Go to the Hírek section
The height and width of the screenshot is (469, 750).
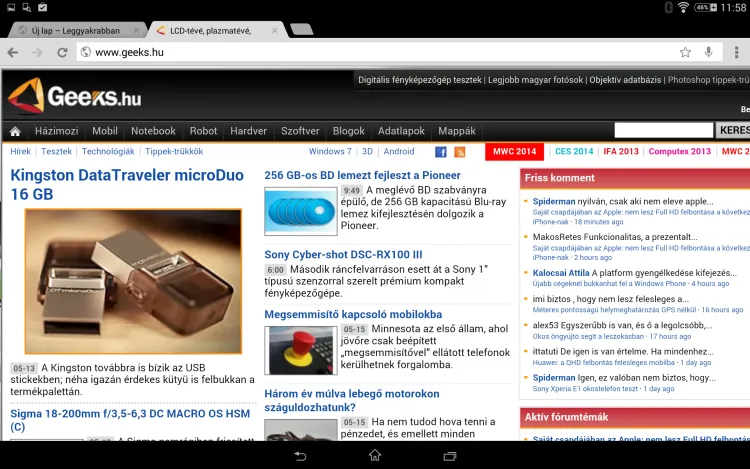(x=21, y=152)
